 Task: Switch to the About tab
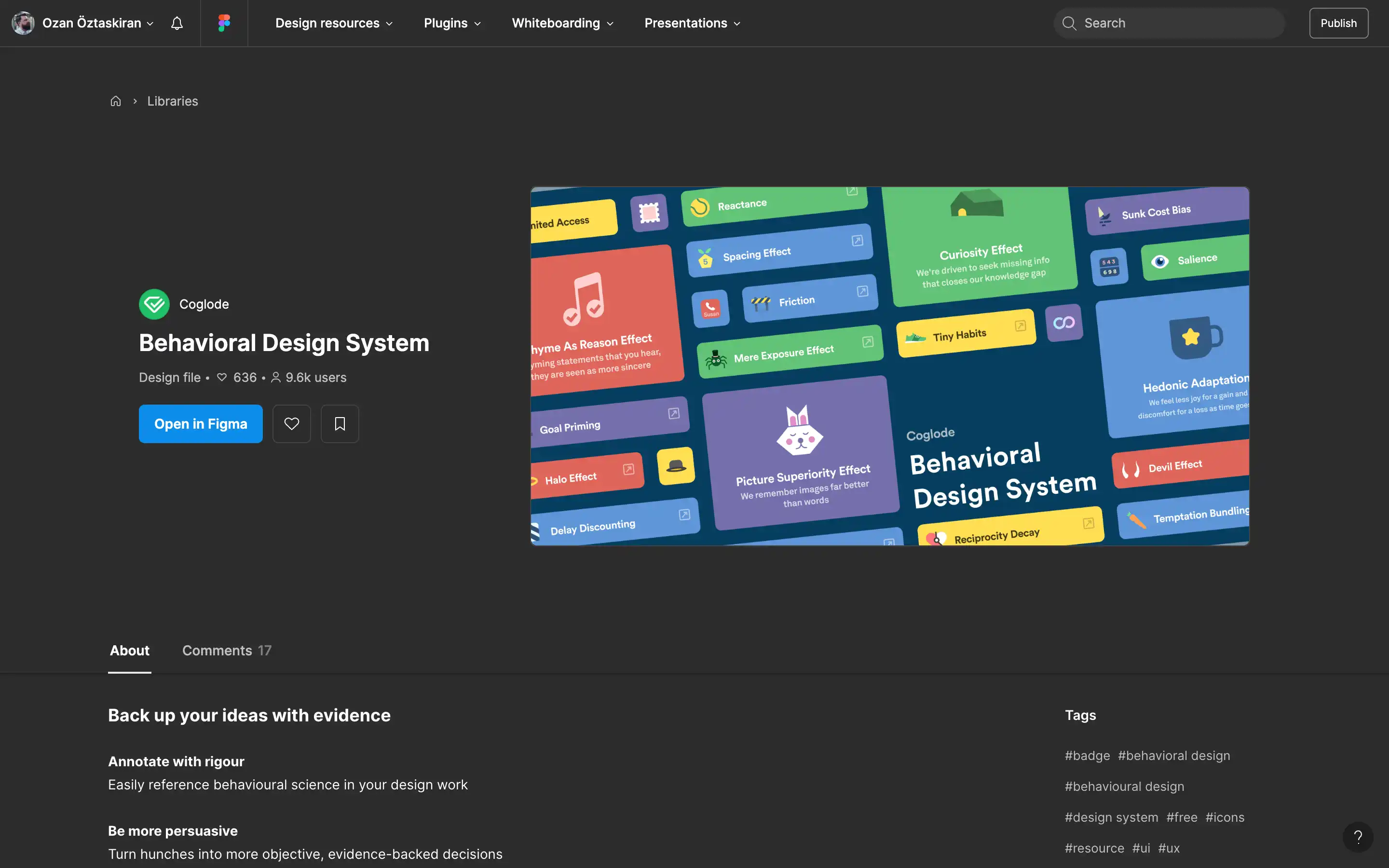[x=130, y=651]
